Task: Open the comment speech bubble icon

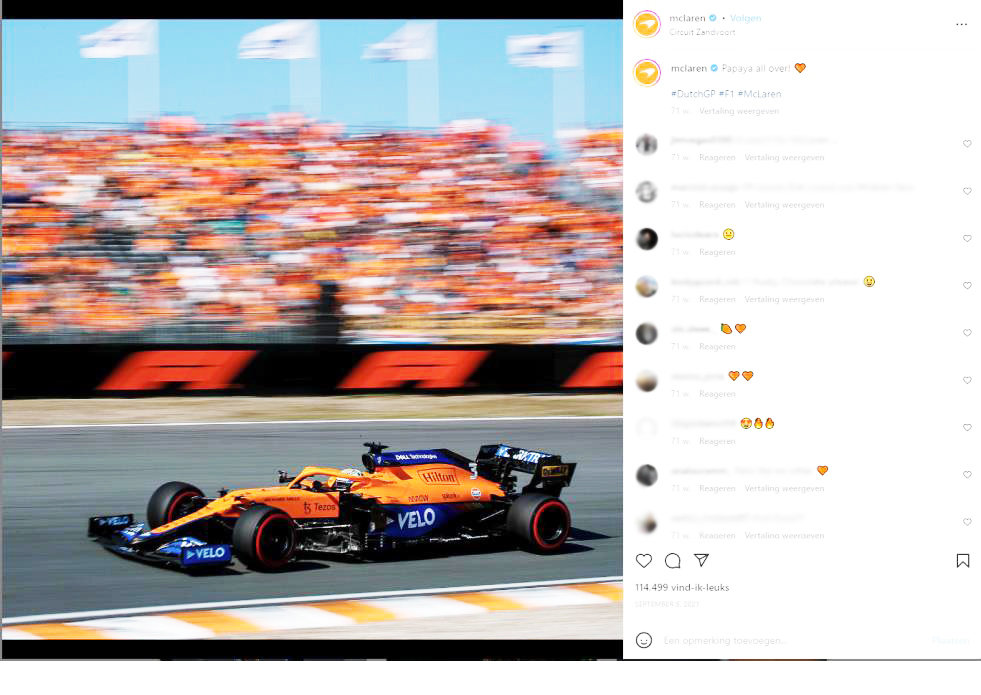Action: 673,561
